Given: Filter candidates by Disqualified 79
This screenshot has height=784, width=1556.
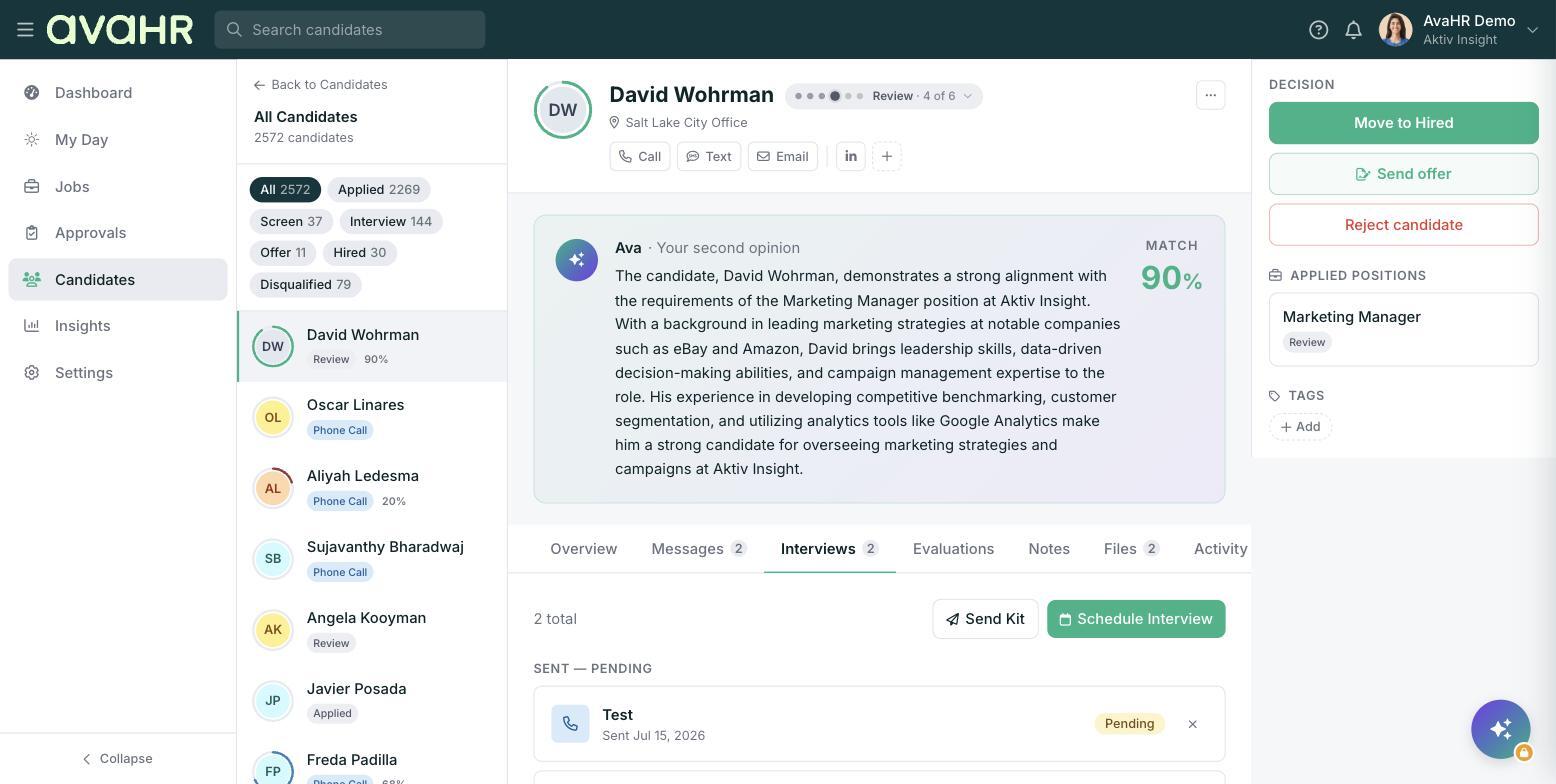Looking at the screenshot, I should click(x=305, y=285).
